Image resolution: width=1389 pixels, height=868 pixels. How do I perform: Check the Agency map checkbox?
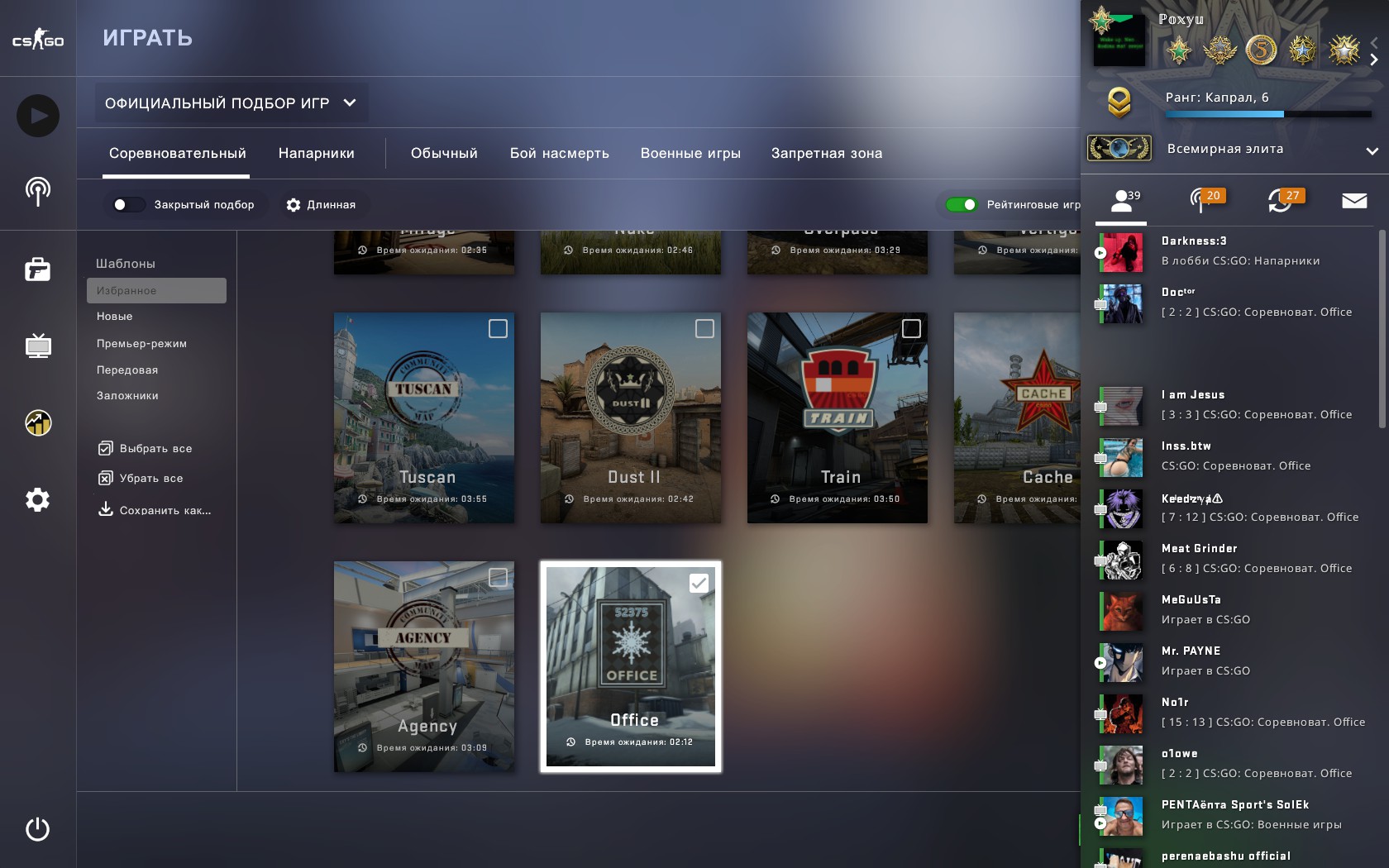[499, 578]
